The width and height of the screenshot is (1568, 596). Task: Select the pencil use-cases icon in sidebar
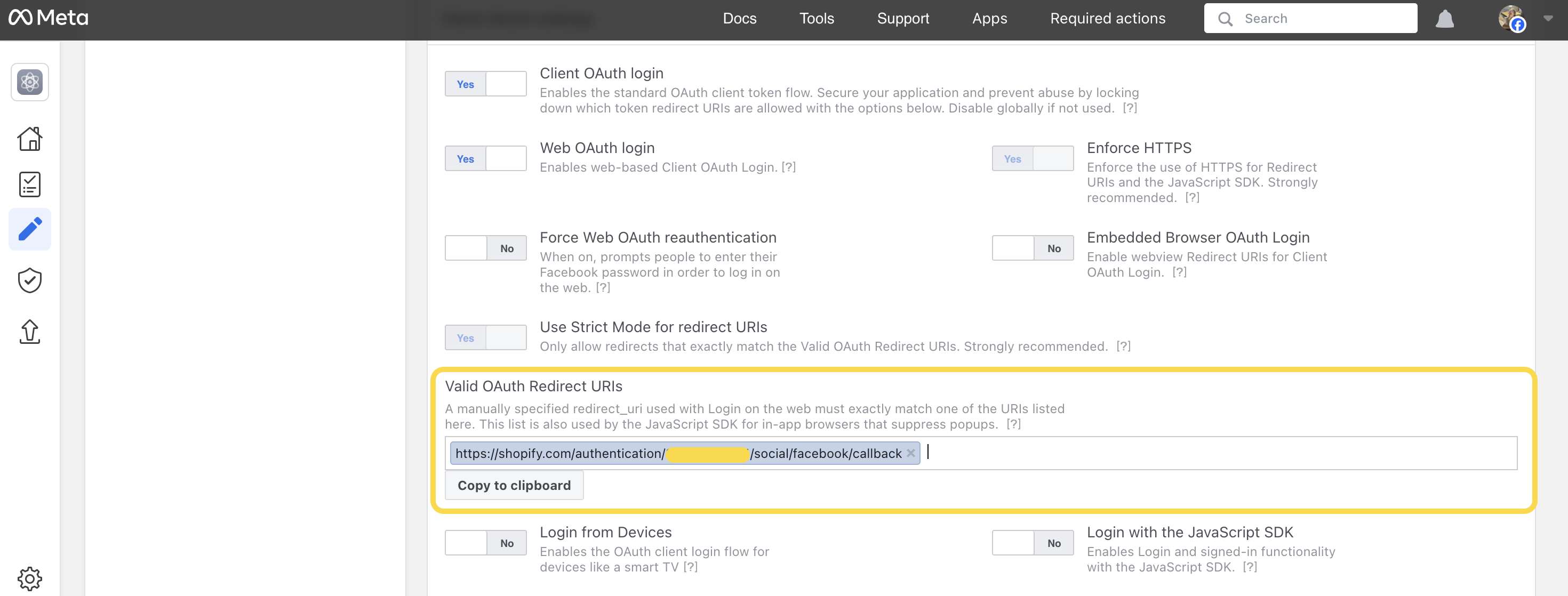(29, 229)
